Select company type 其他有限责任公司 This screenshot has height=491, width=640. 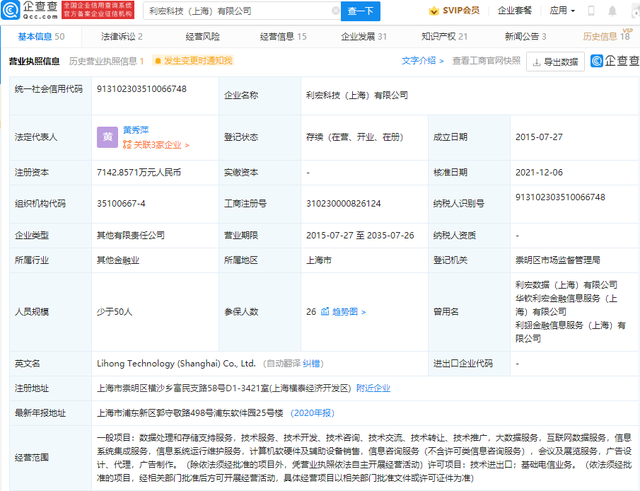(x=131, y=236)
